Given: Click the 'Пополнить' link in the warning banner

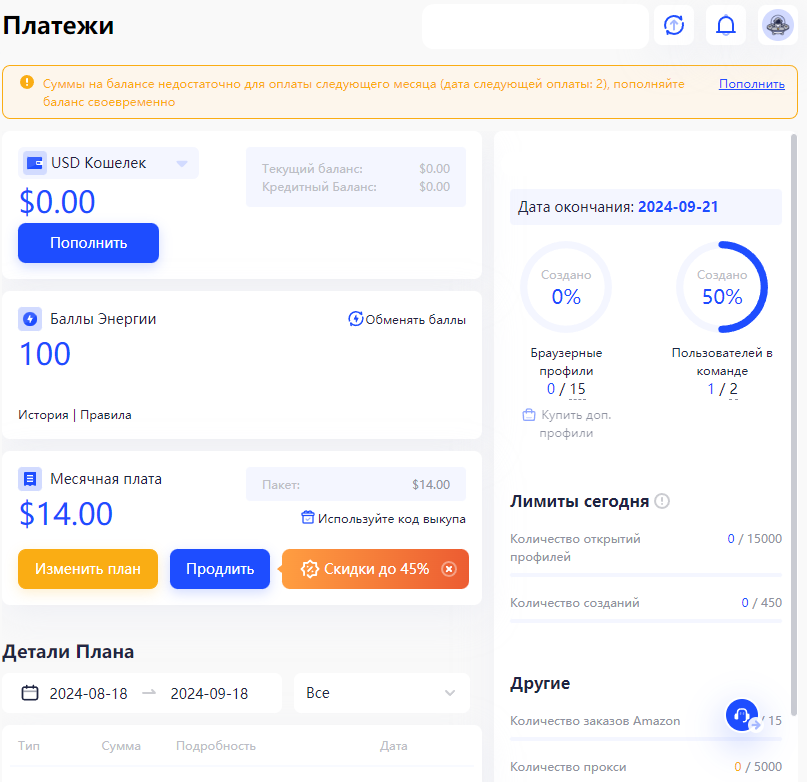Looking at the screenshot, I should pyautogui.click(x=751, y=84).
